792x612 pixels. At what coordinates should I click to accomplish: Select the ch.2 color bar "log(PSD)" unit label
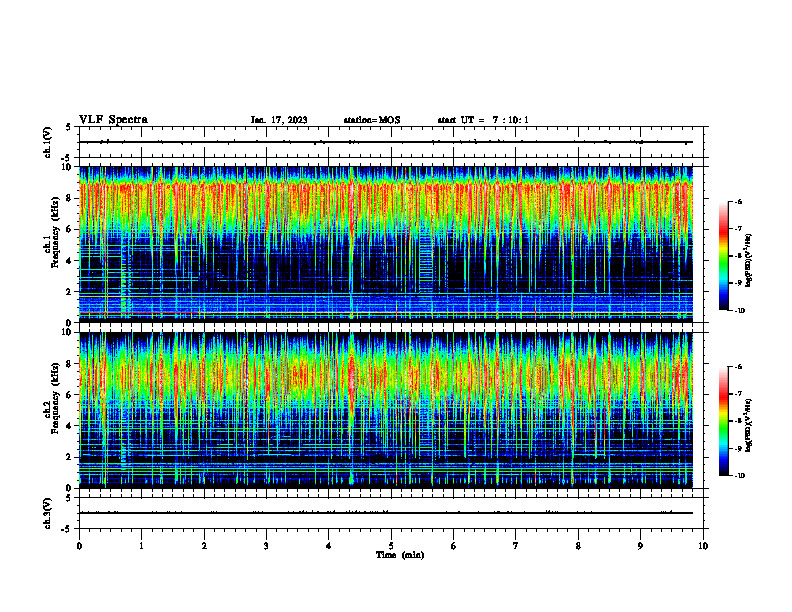[749, 426]
